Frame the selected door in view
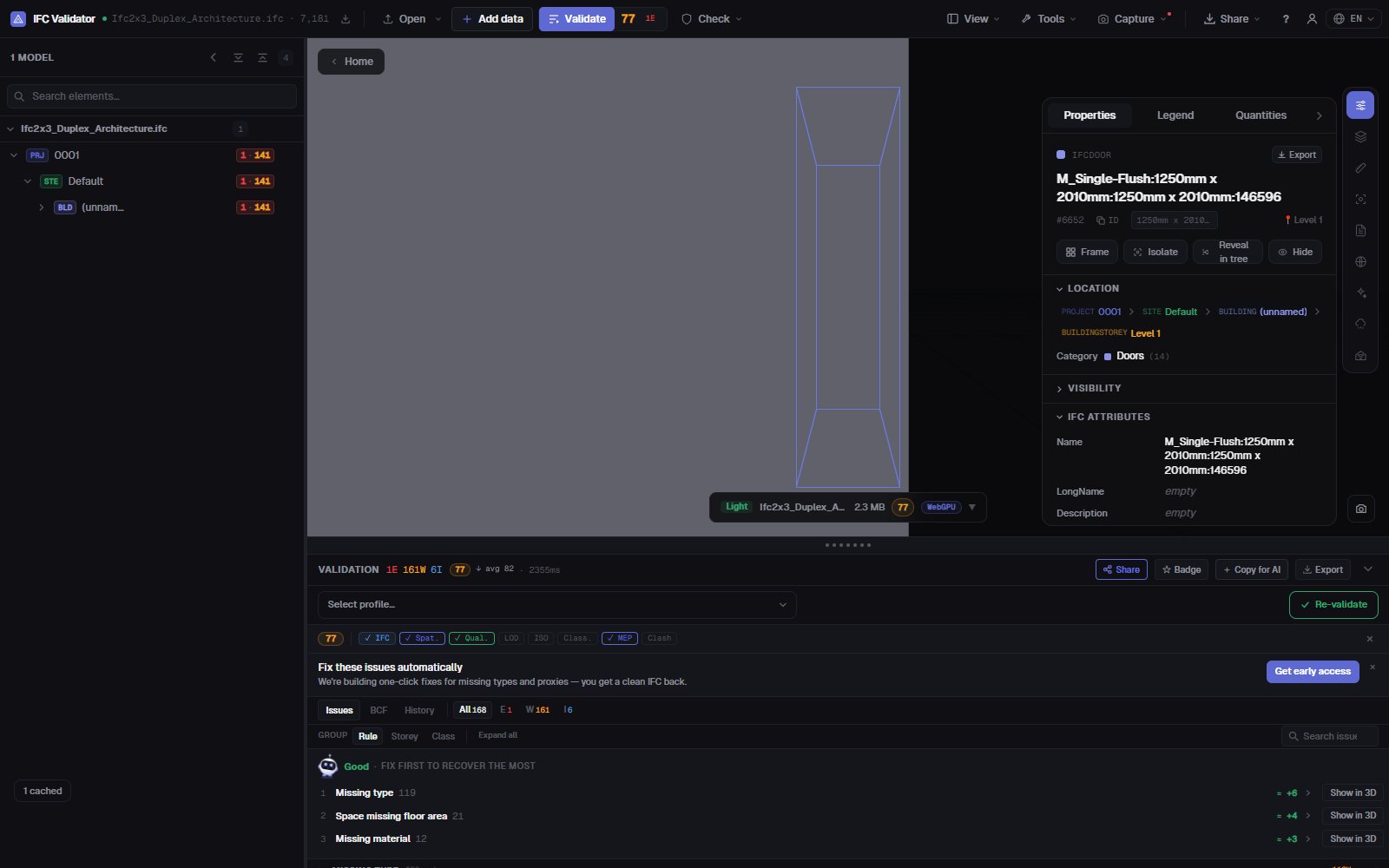1389x868 pixels. pos(1087,252)
